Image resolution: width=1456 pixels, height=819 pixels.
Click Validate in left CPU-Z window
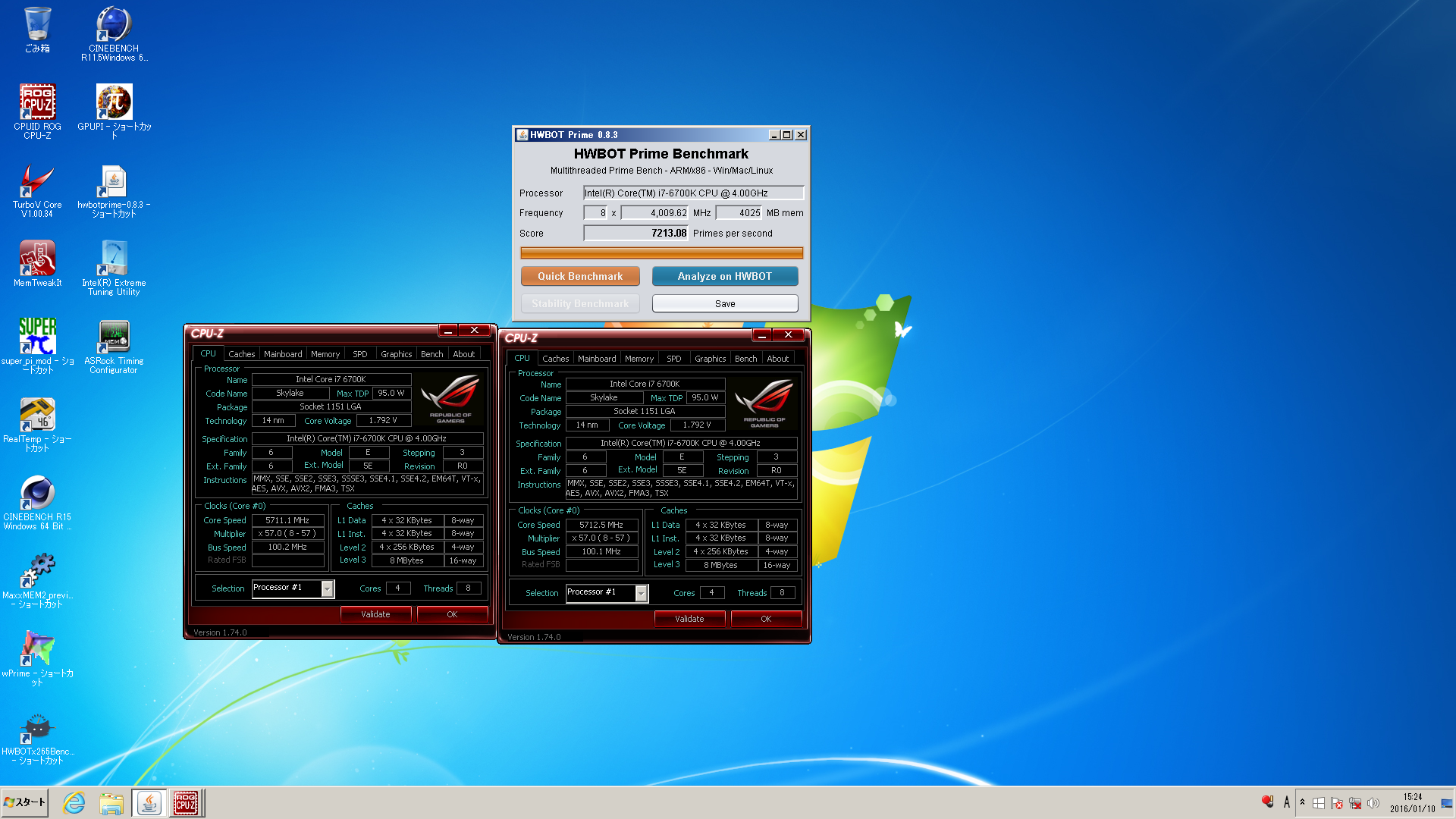[x=375, y=614]
